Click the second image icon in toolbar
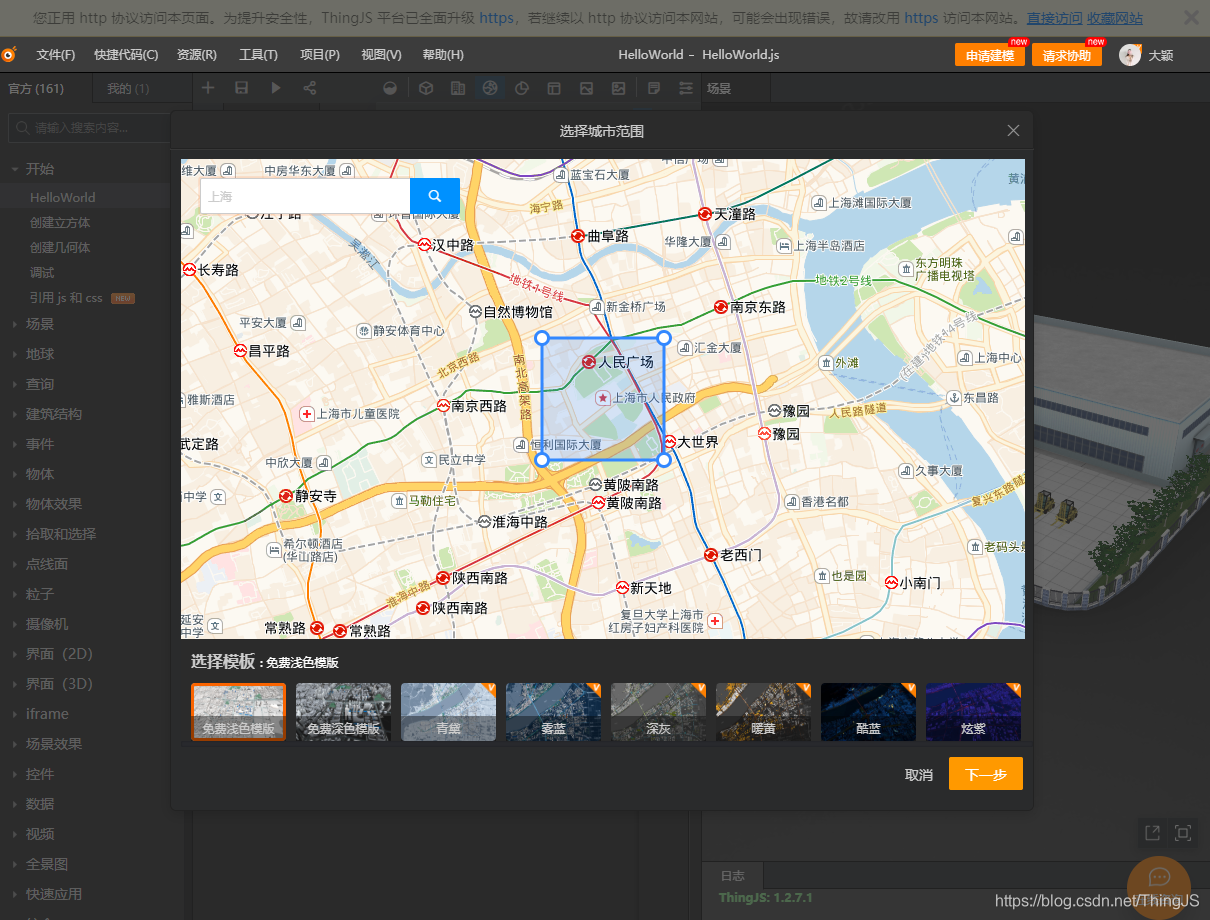1210x920 pixels. pyautogui.click(x=618, y=88)
